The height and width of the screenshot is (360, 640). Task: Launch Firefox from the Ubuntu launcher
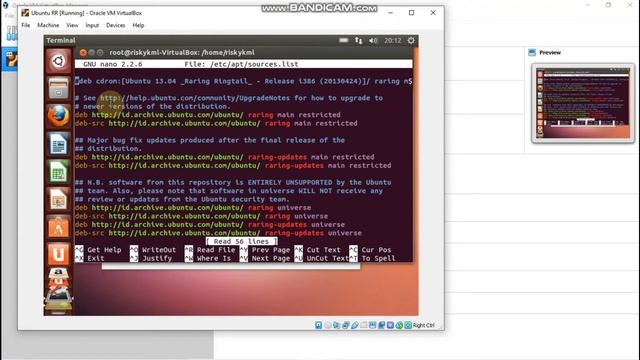[58, 116]
